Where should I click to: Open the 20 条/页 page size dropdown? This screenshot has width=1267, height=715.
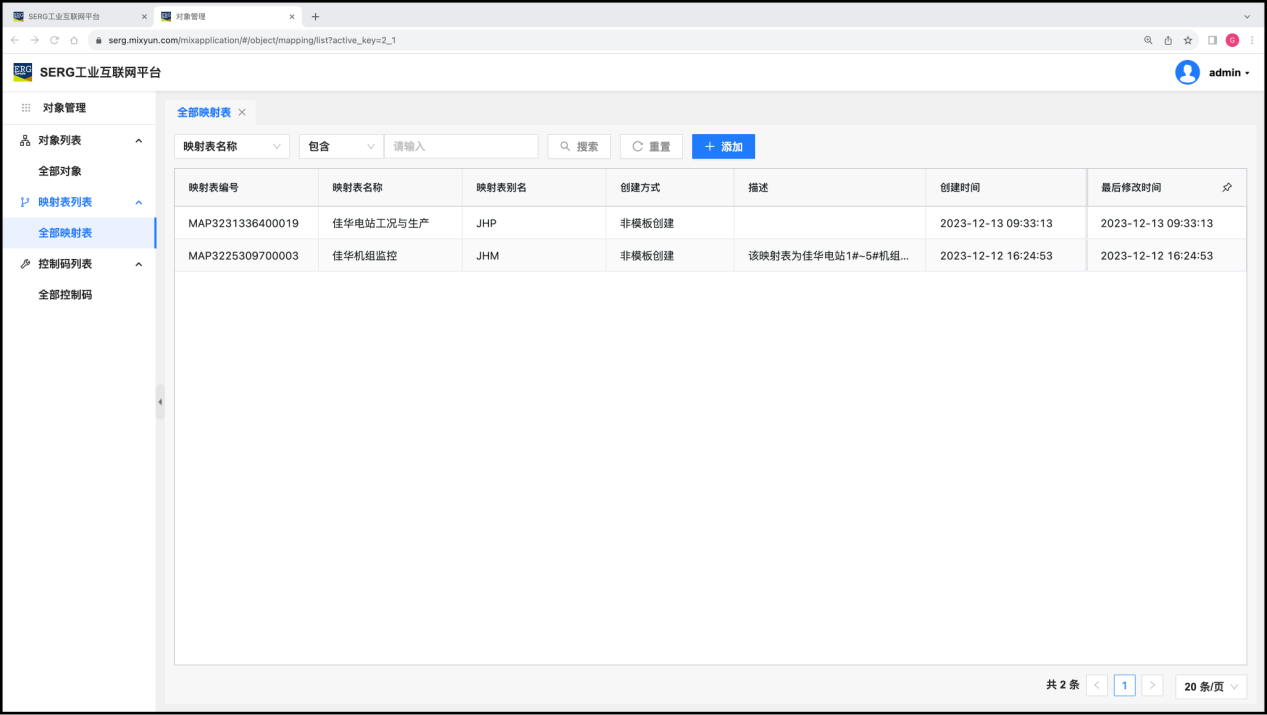1211,686
